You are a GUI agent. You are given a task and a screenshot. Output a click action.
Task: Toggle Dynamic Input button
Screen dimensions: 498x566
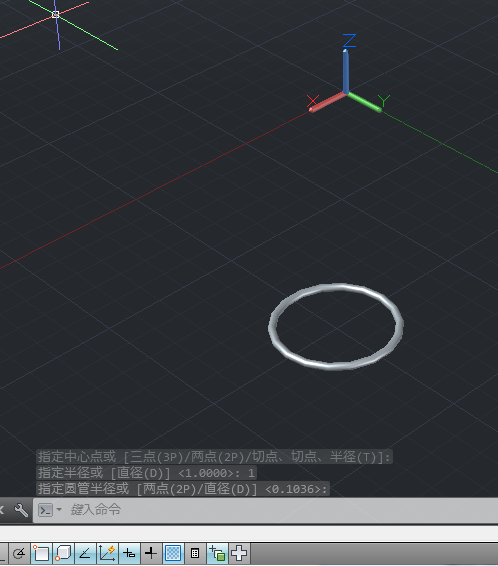(x=129, y=553)
